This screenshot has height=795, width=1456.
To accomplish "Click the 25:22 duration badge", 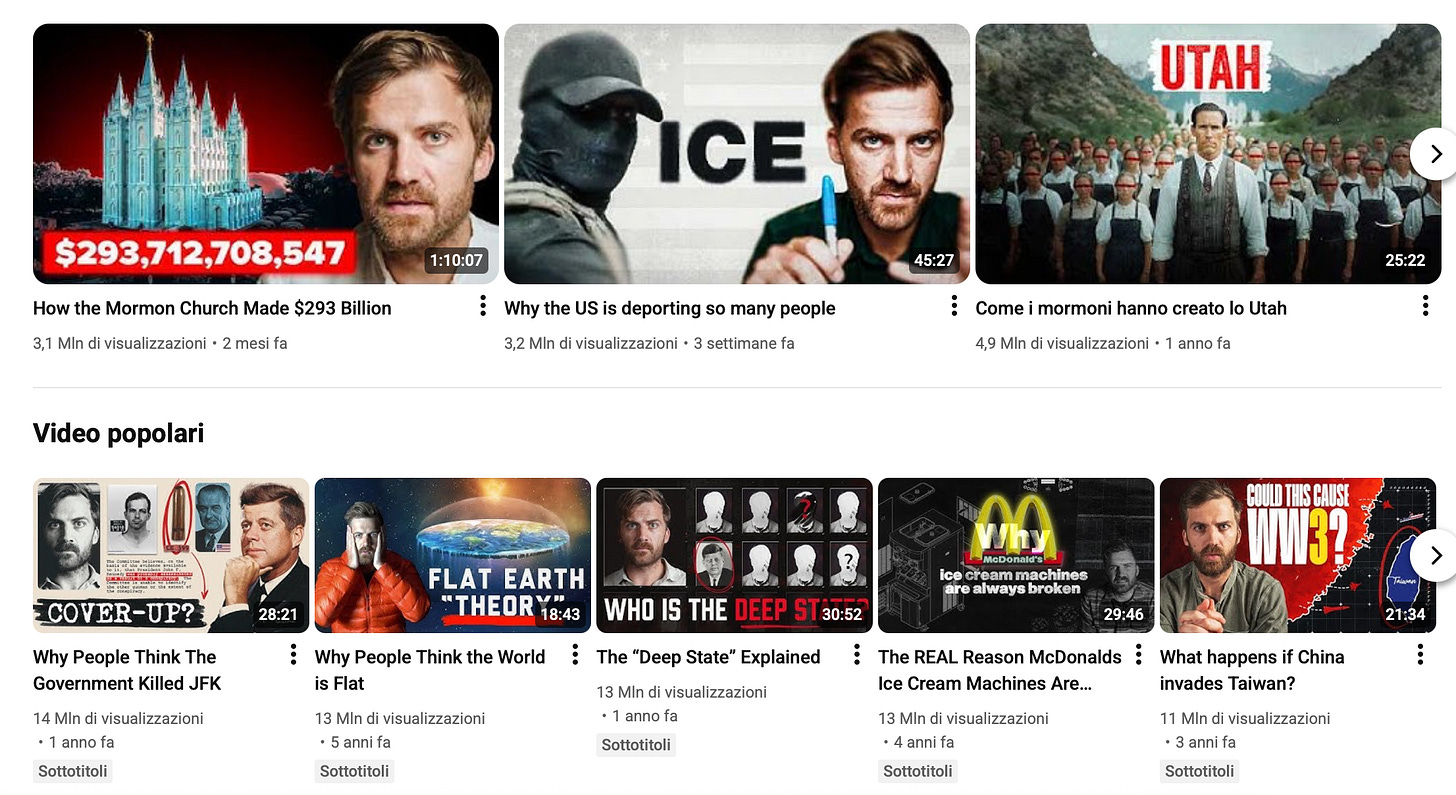I will click(1405, 260).
